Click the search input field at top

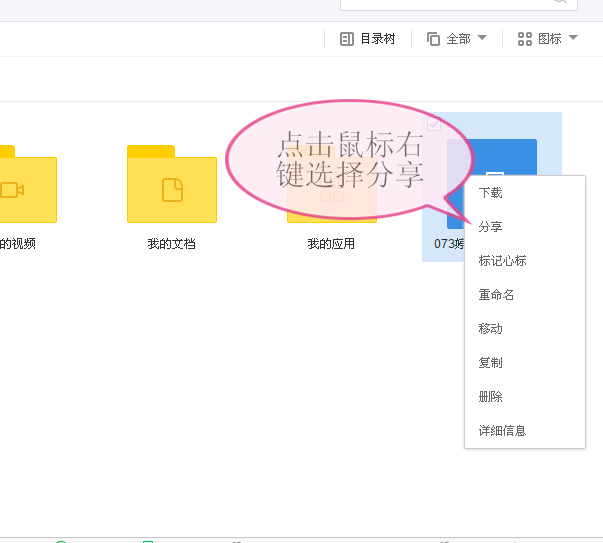click(458, 4)
